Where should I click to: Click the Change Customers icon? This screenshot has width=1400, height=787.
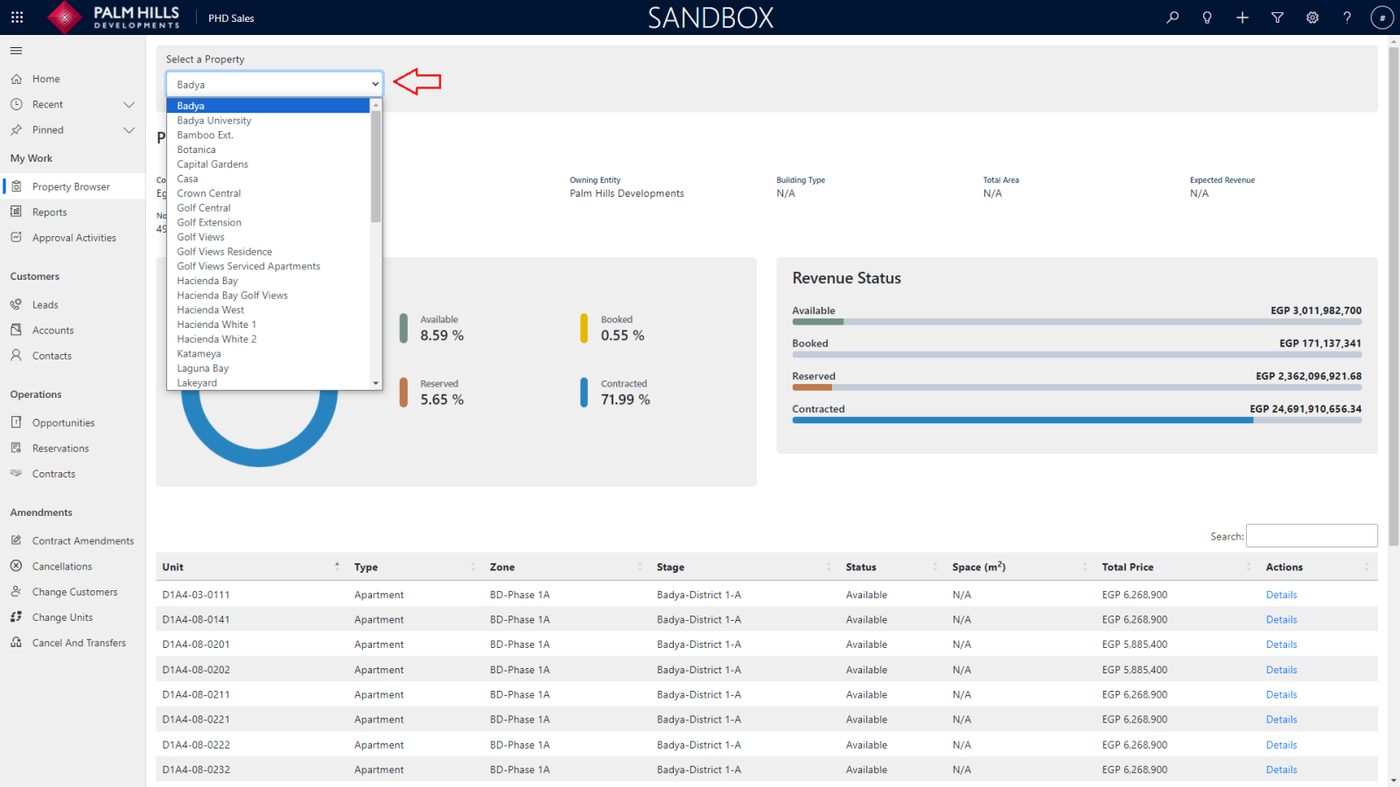coord(16,592)
